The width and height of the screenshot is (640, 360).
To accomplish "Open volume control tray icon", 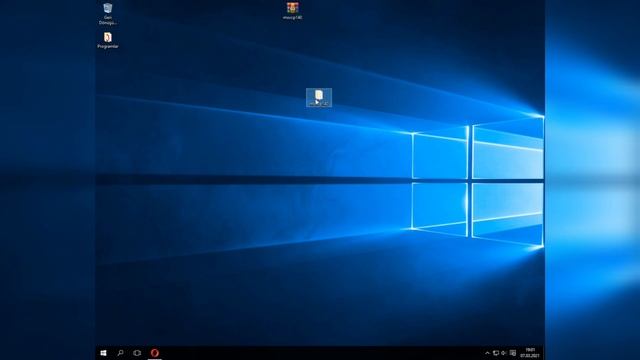I will pyautogui.click(x=504, y=353).
